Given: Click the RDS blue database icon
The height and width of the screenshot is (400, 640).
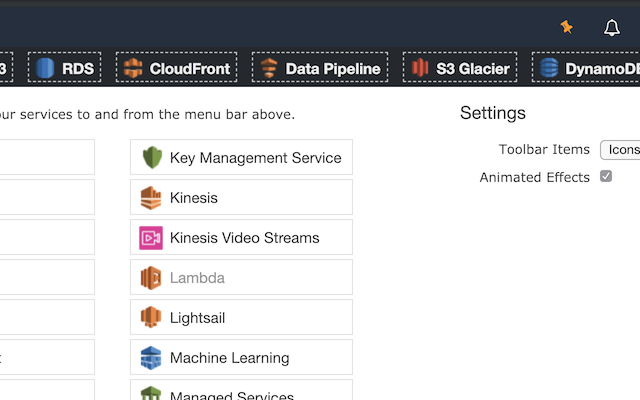Looking at the screenshot, I should (x=45, y=68).
